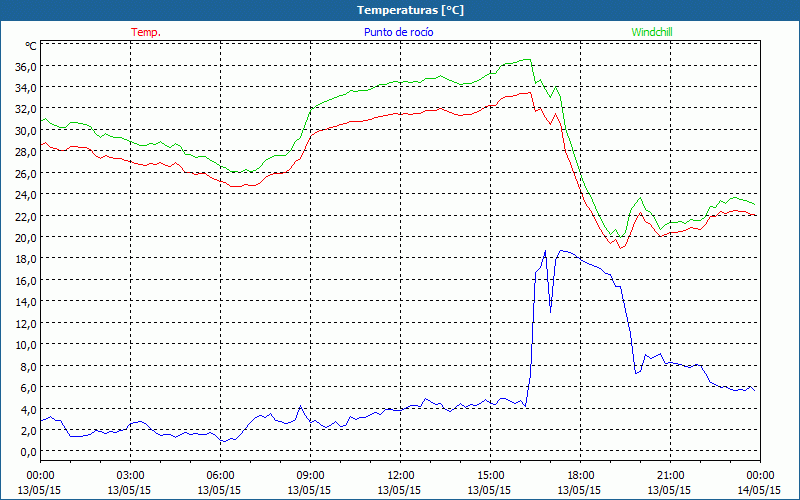Image resolution: width=800 pixels, height=500 pixels.
Task: Select the 30,0 y-axis value
Action: click(x=26, y=131)
